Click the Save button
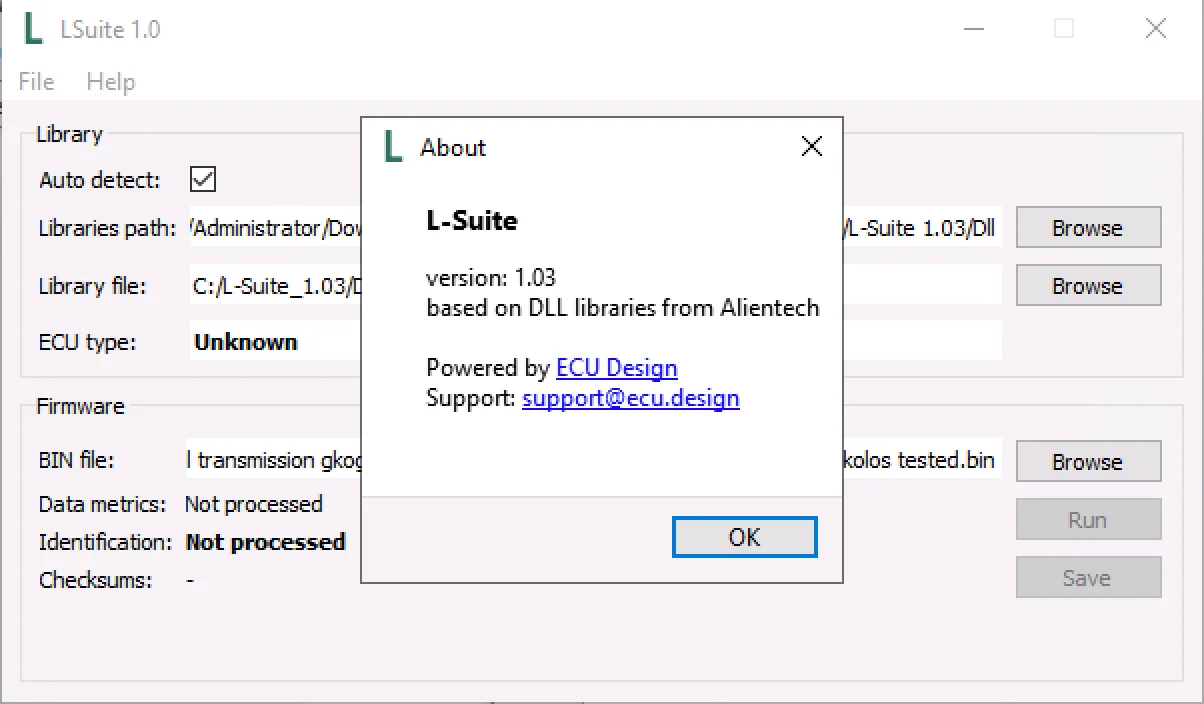This screenshot has width=1204, height=704. click(1088, 577)
